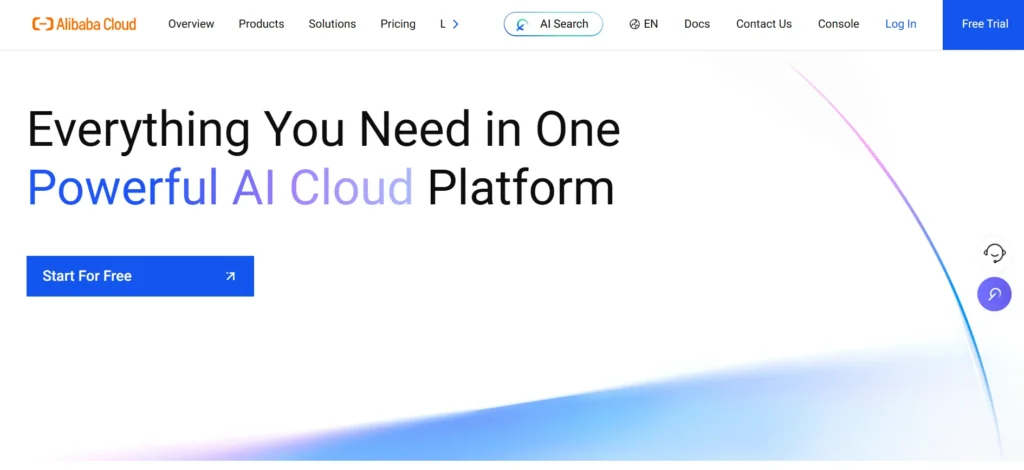Open the Pricing menu
Screen dimensions: 1024x470
point(398,24)
